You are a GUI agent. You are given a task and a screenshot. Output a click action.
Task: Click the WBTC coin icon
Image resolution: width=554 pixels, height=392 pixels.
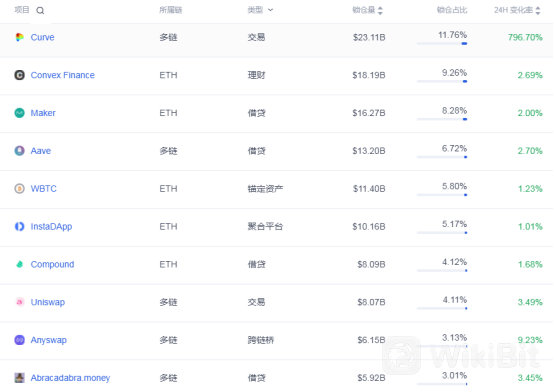pyautogui.click(x=19, y=188)
